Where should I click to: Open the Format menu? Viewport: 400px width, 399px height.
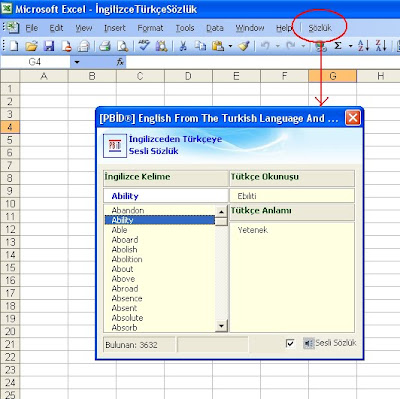click(x=150, y=28)
